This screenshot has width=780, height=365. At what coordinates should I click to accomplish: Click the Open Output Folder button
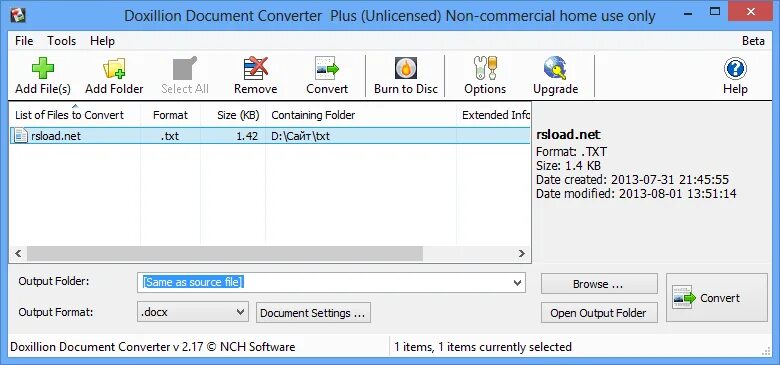pos(599,313)
